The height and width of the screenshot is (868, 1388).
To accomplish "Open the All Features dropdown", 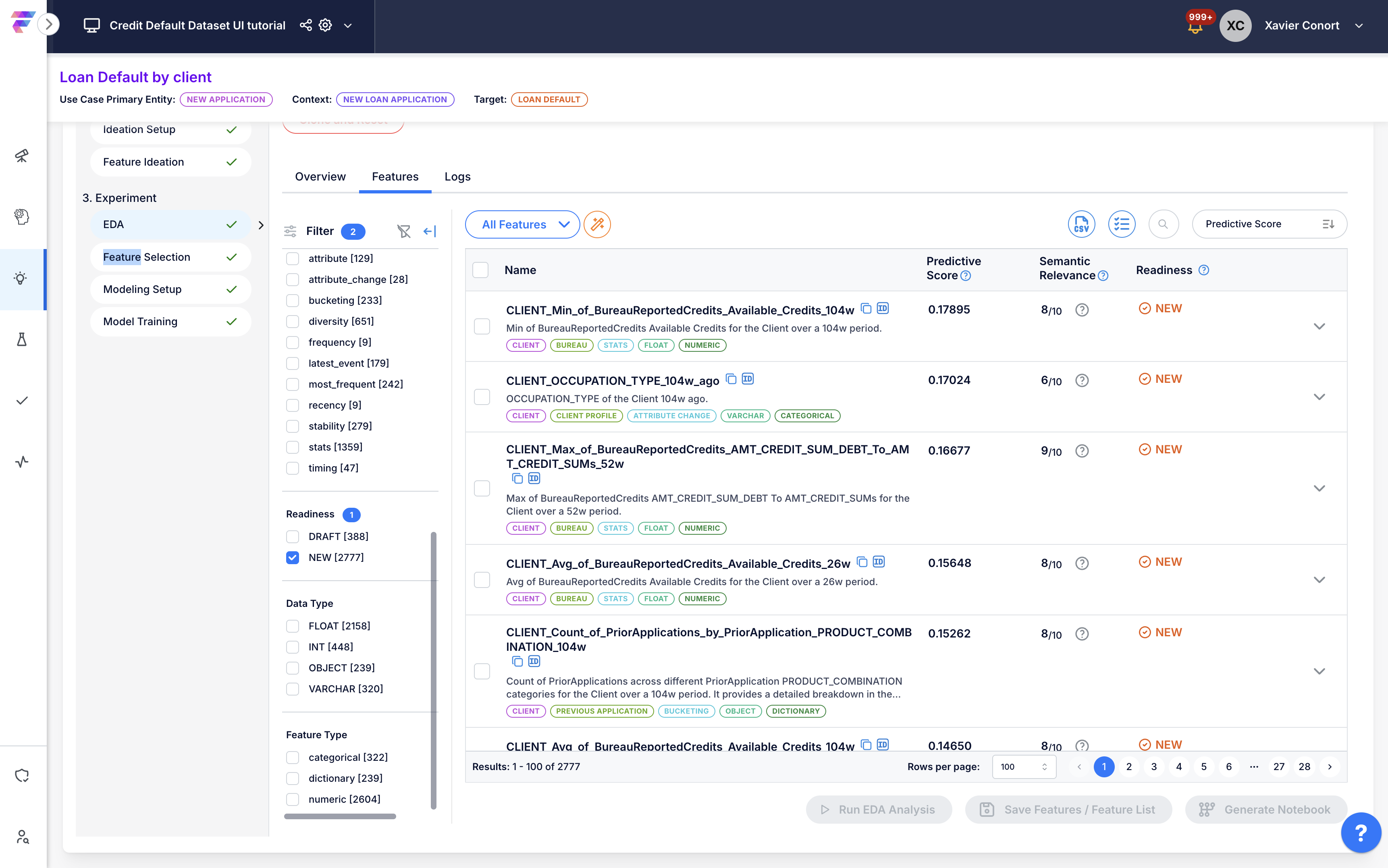I will 522,224.
